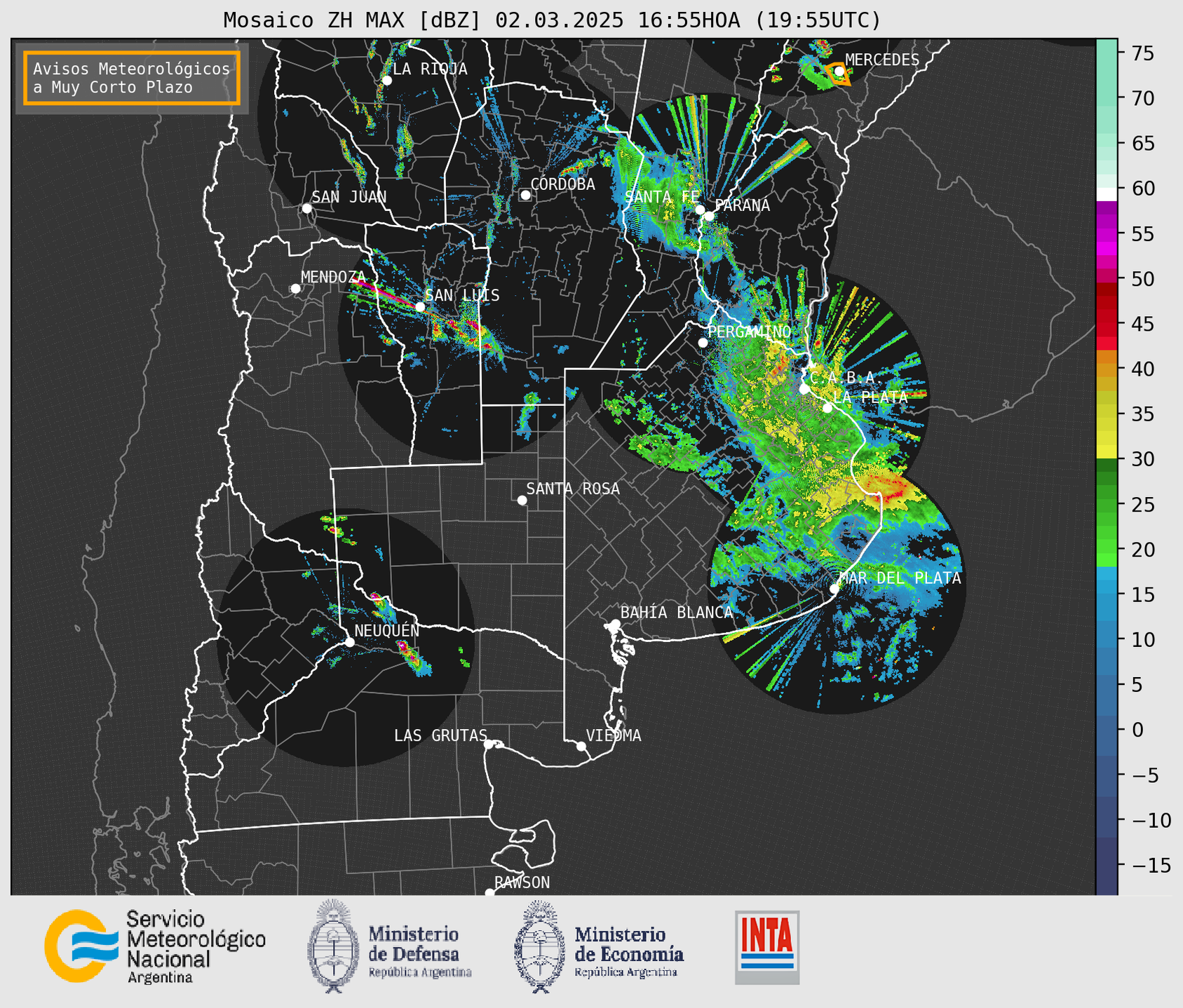The height and width of the screenshot is (1008, 1183).
Task: Click the San Juan city marker dot
Action: click(306, 208)
